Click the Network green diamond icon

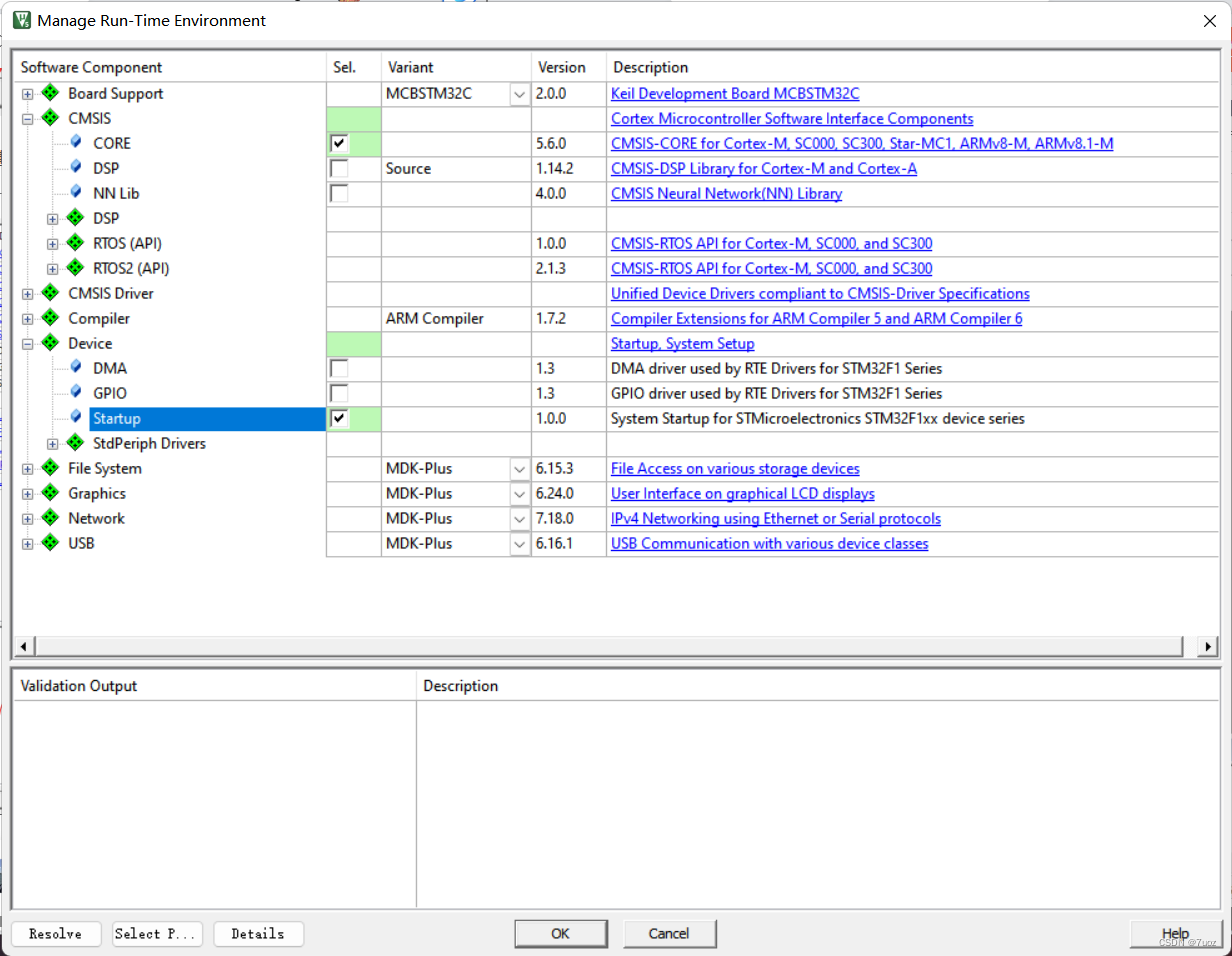[50, 518]
